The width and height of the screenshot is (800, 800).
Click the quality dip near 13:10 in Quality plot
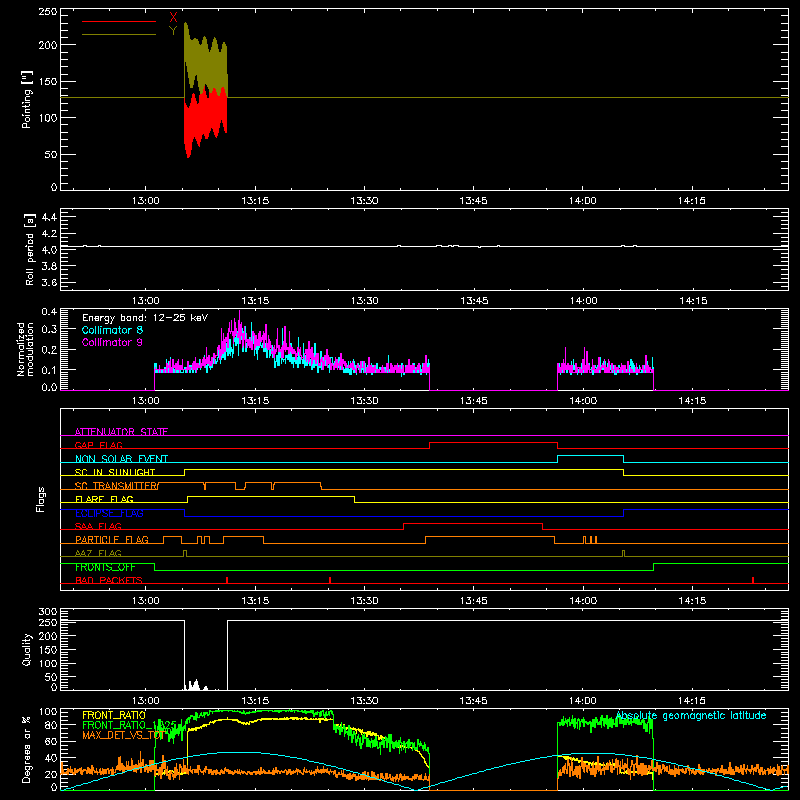coord(206,655)
